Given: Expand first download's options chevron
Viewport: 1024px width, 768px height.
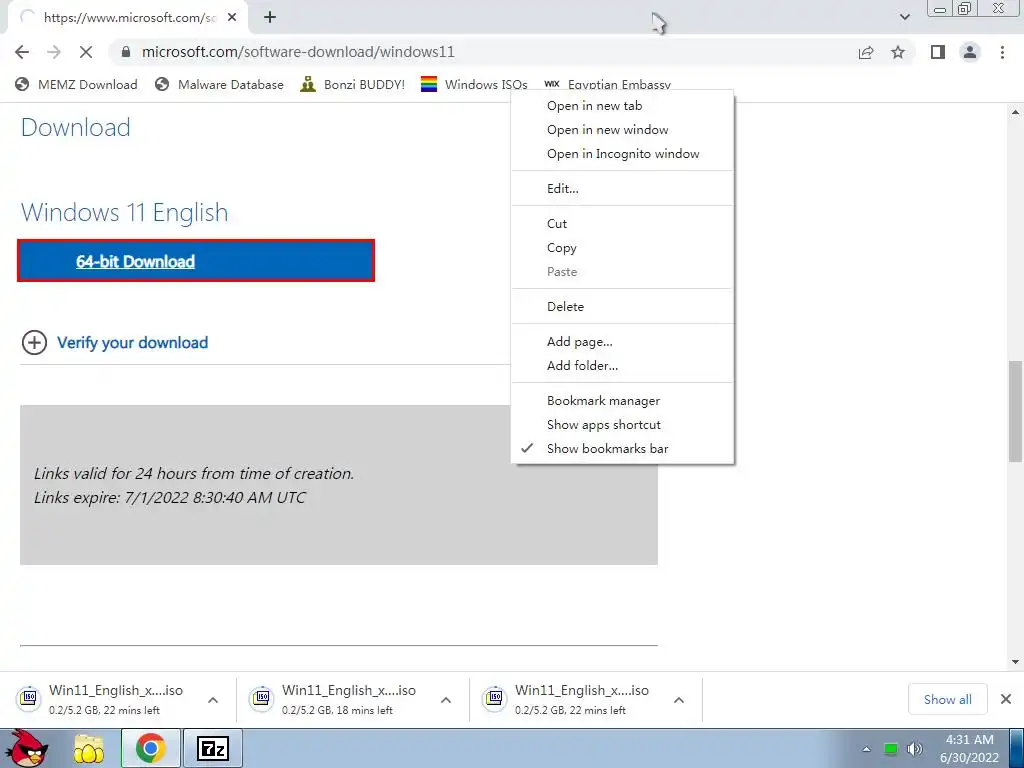Looking at the screenshot, I should tap(213, 700).
